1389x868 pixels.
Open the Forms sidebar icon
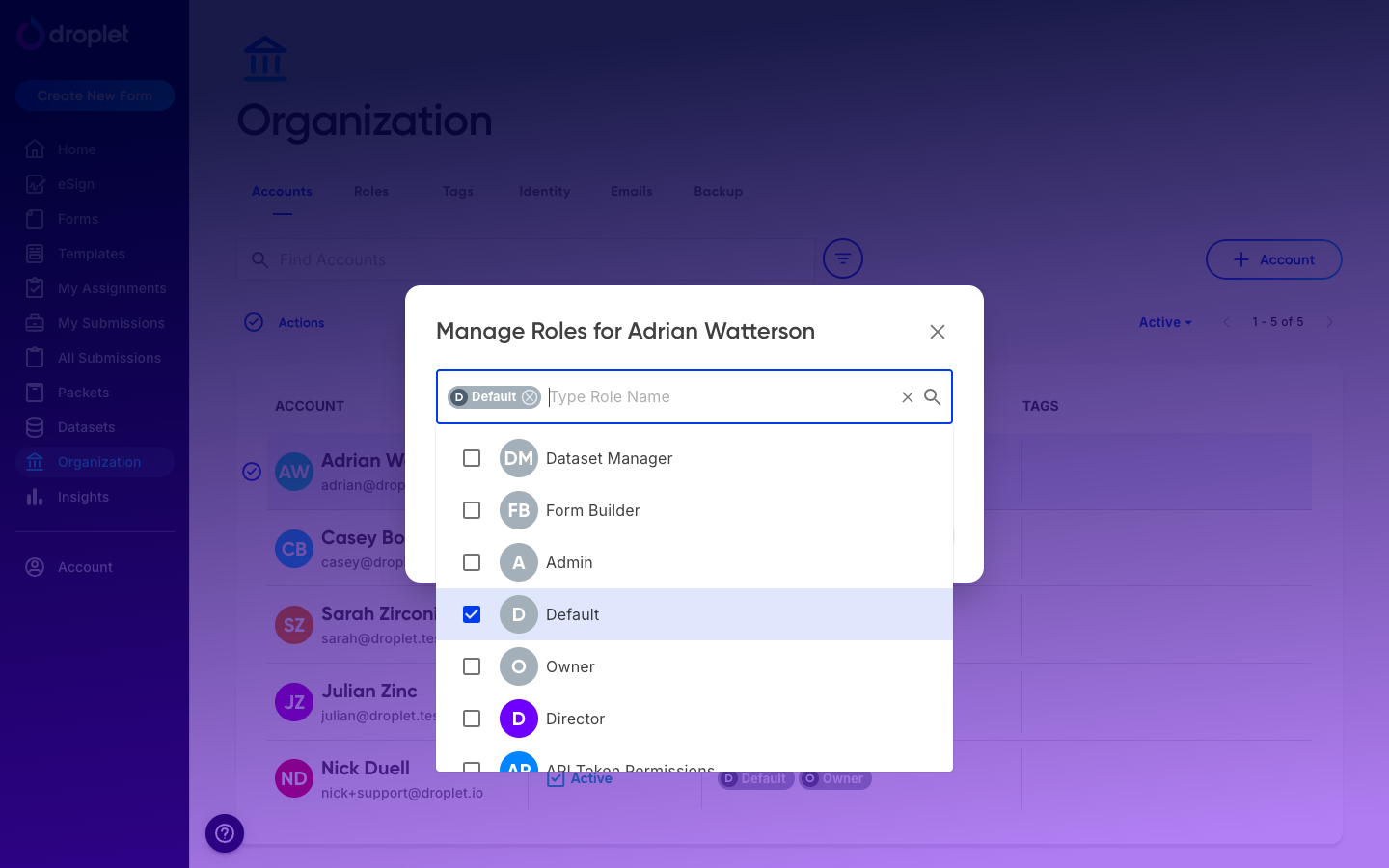point(35,219)
